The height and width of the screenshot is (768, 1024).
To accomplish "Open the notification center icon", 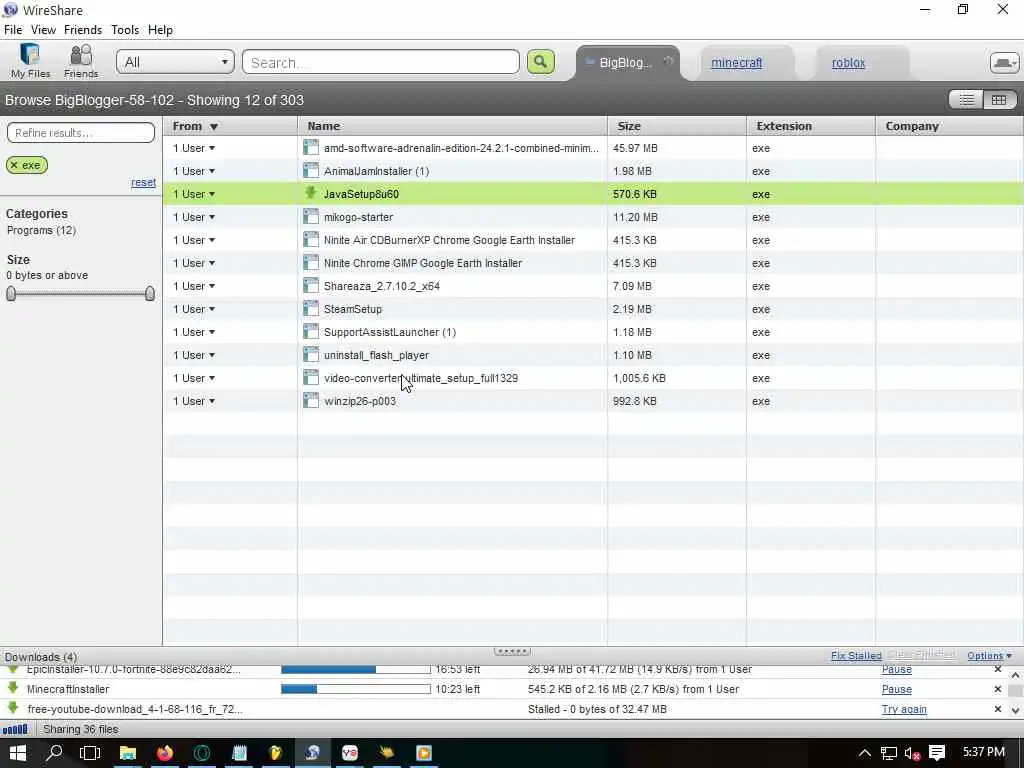I will 937,753.
